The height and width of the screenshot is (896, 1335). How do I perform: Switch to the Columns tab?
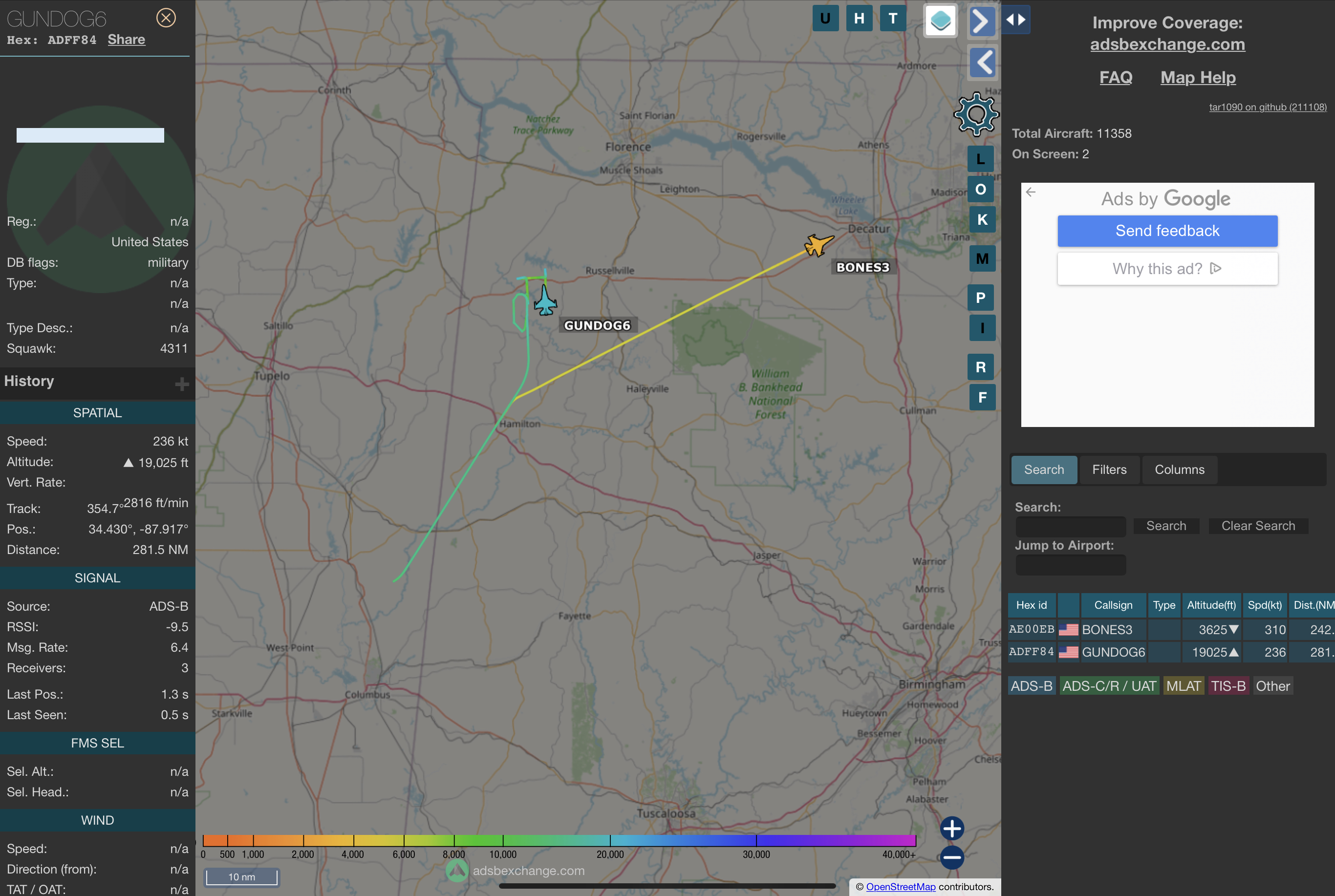tap(1180, 469)
